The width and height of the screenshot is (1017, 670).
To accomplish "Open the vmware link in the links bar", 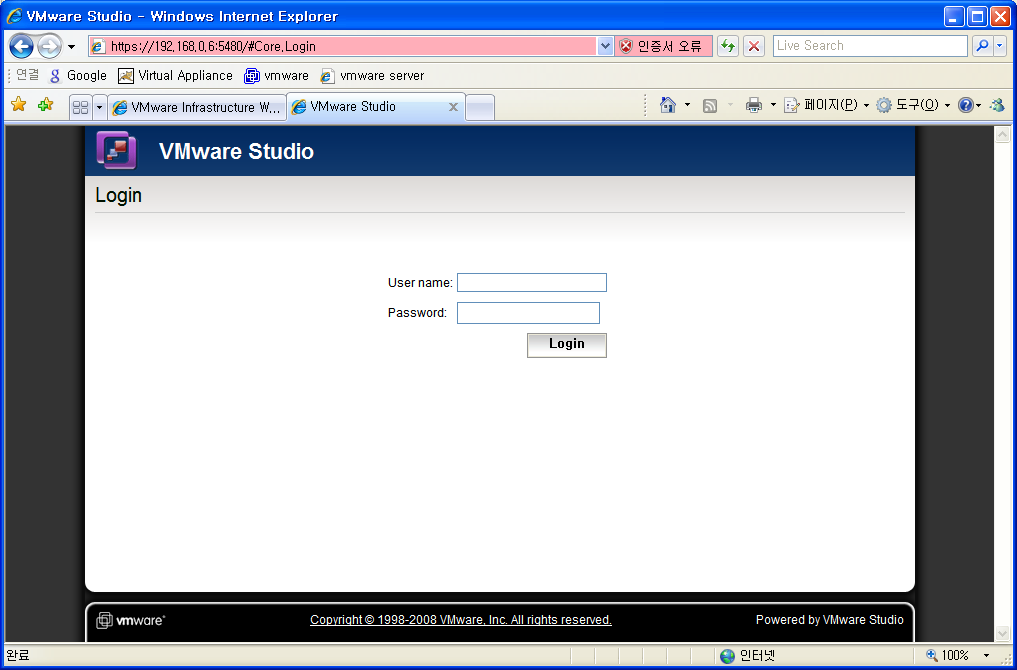I will tap(276, 76).
